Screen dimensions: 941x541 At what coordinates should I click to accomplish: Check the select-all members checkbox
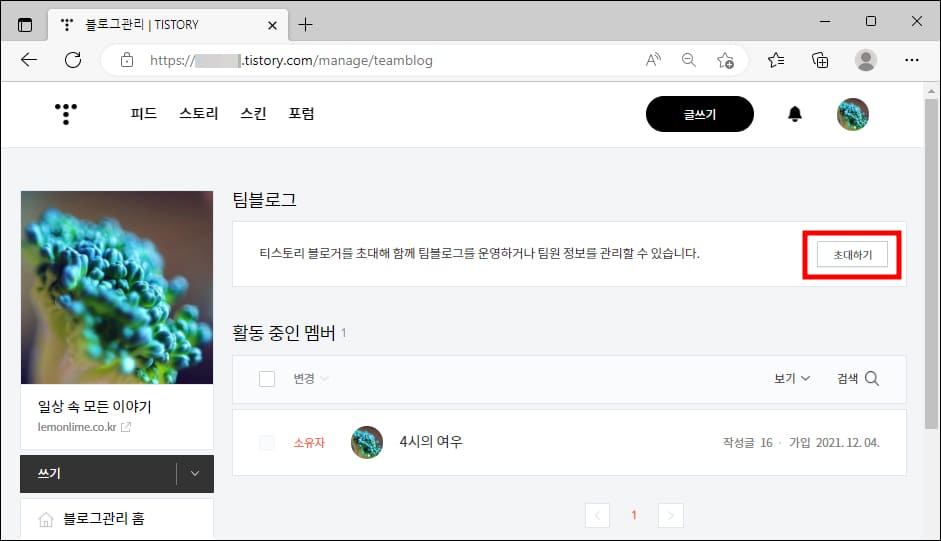pyautogui.click(x=267, y=379)
